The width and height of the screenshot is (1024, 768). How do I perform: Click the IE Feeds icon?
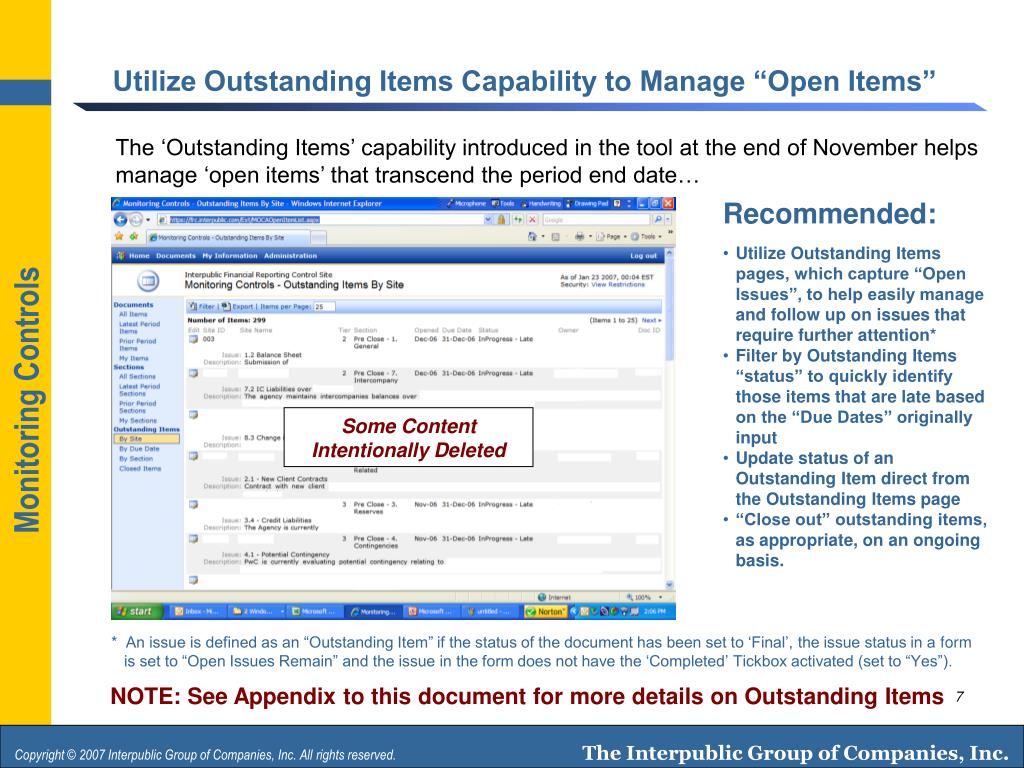556,236
